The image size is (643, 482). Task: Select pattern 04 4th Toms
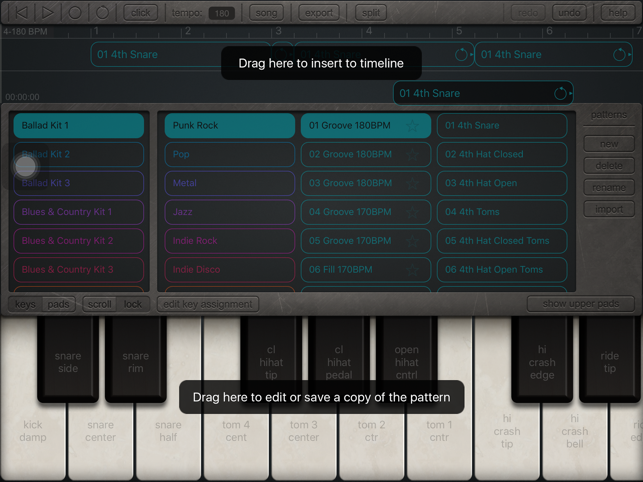coord(502,212)
